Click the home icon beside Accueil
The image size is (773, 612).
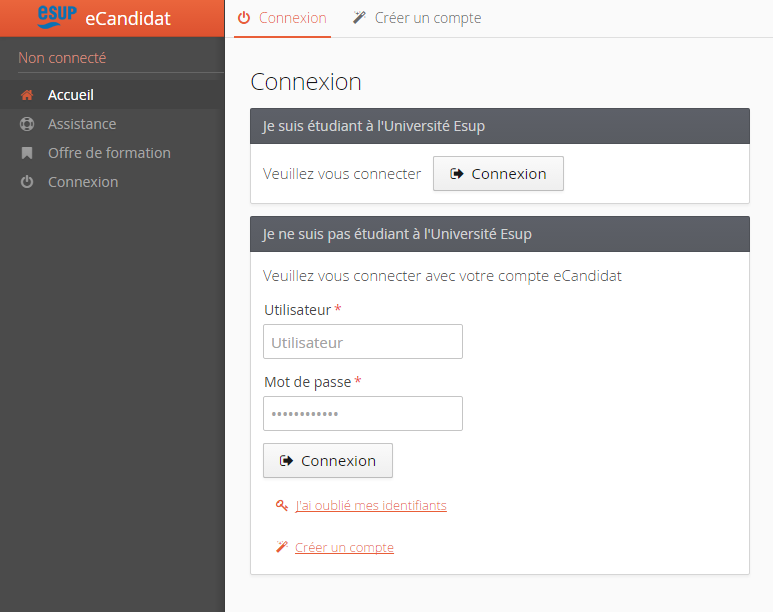point(27,96)
